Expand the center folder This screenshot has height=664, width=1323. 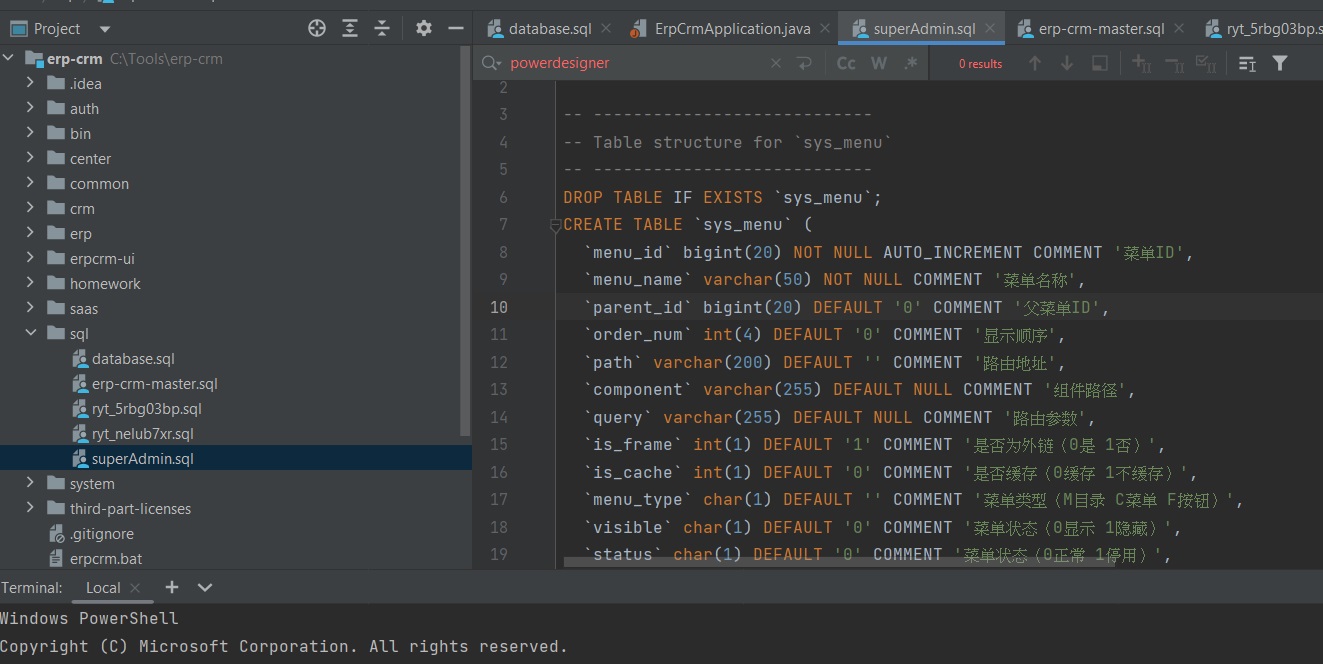[31, 159]
